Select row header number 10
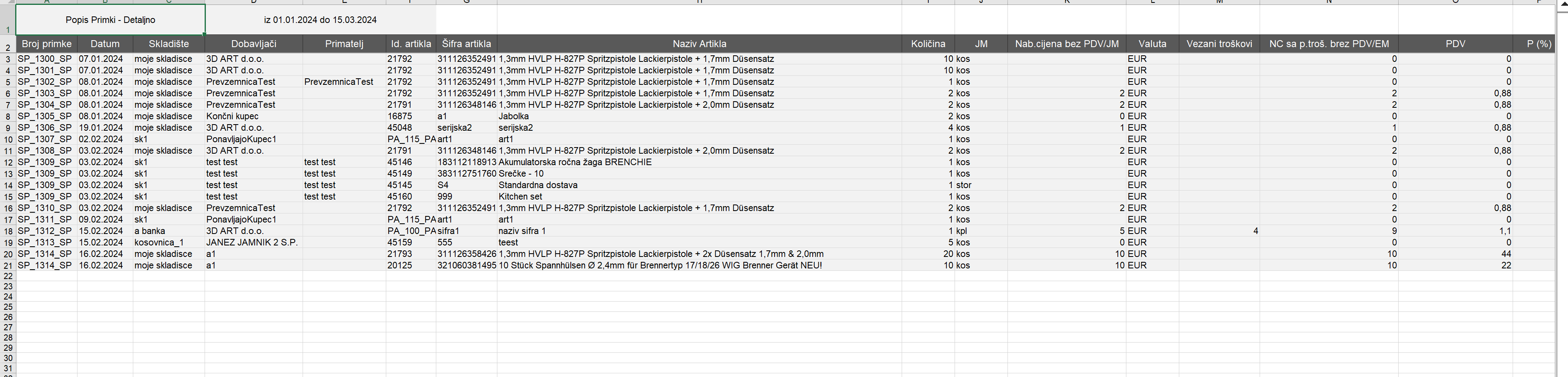Image resolution: width=1568 pixels, height=377 pixels. [x=8, y=139]
